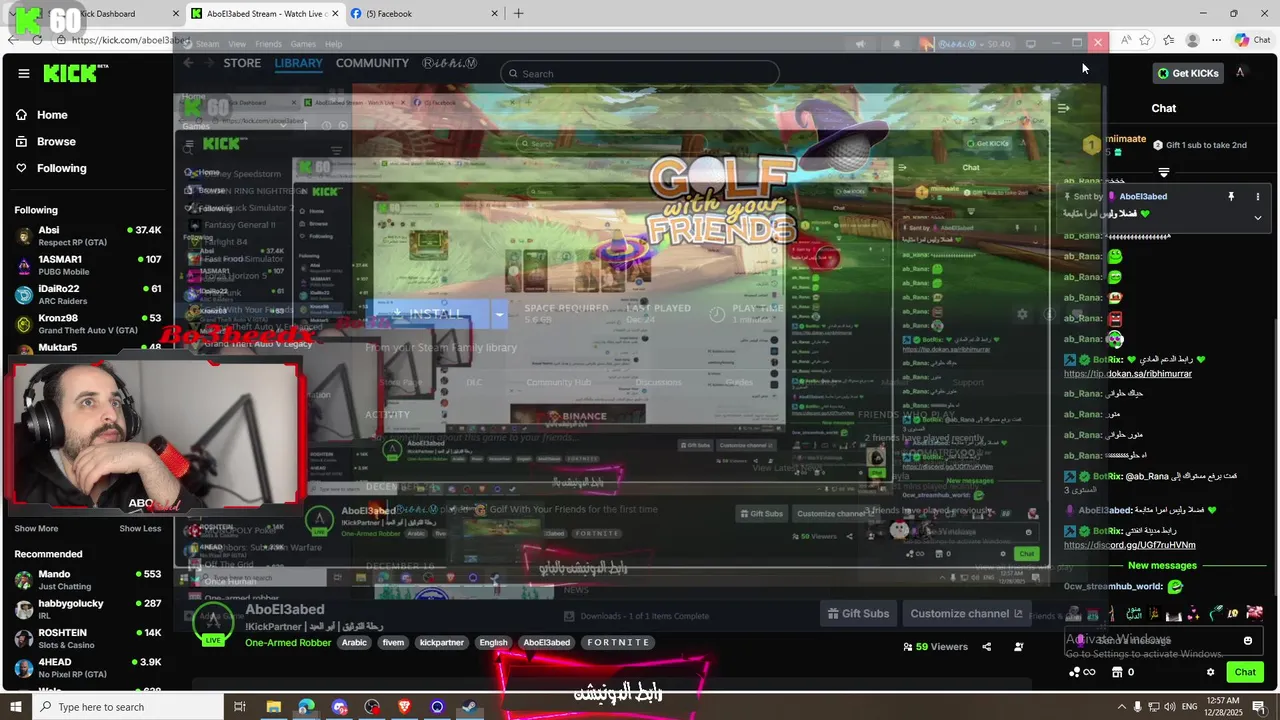The height and width of the screenshot is (720, 1280).
Task: Jump to New messages in chat
Action: point(1162,566)
